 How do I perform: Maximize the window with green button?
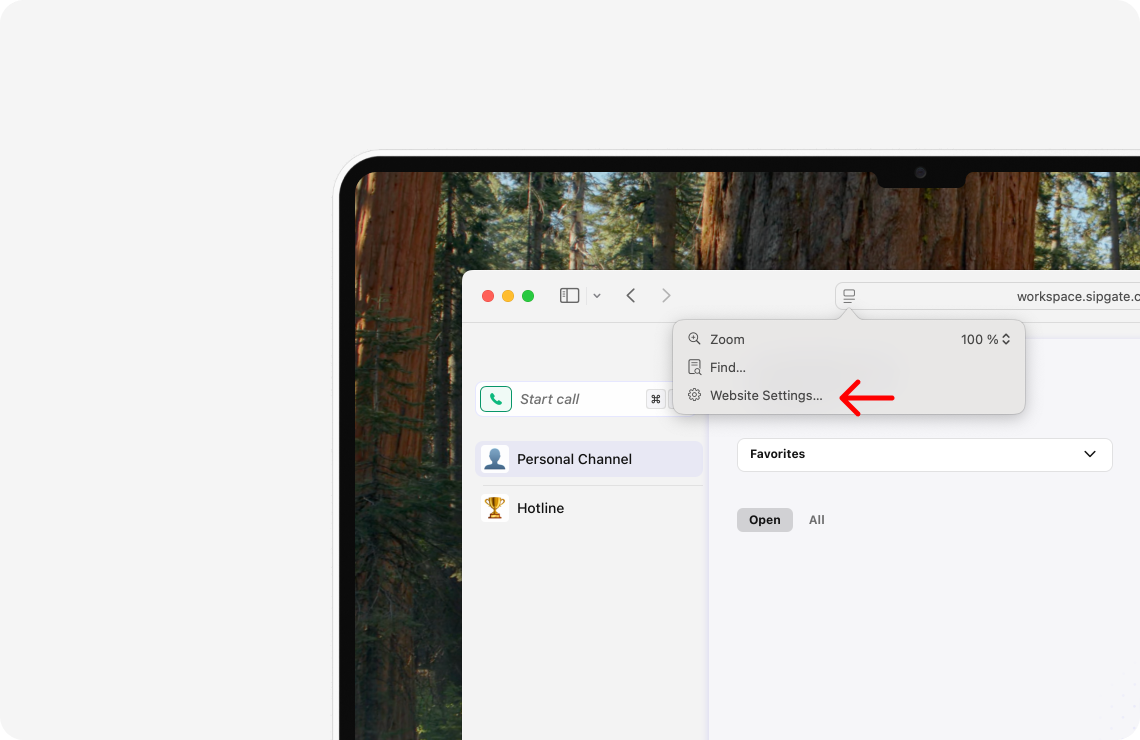(x=529, y=296)
